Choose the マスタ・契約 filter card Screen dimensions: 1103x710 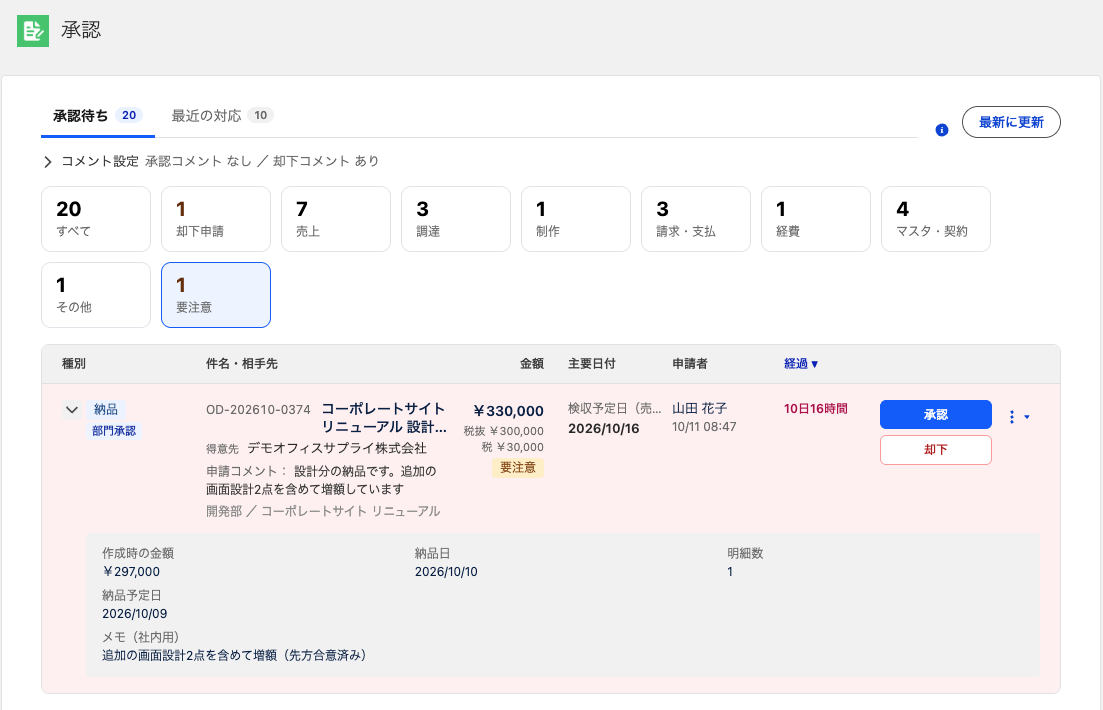pos(936,219)
